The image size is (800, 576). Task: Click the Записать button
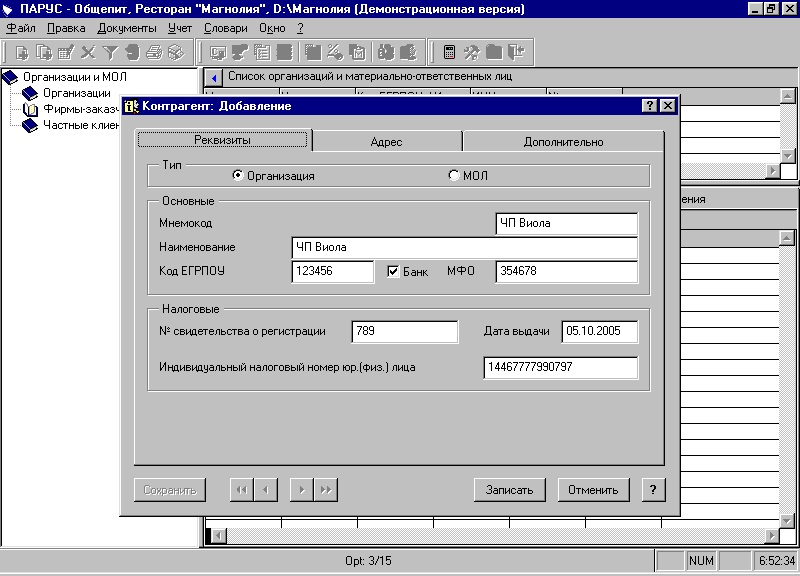point(509,490)
